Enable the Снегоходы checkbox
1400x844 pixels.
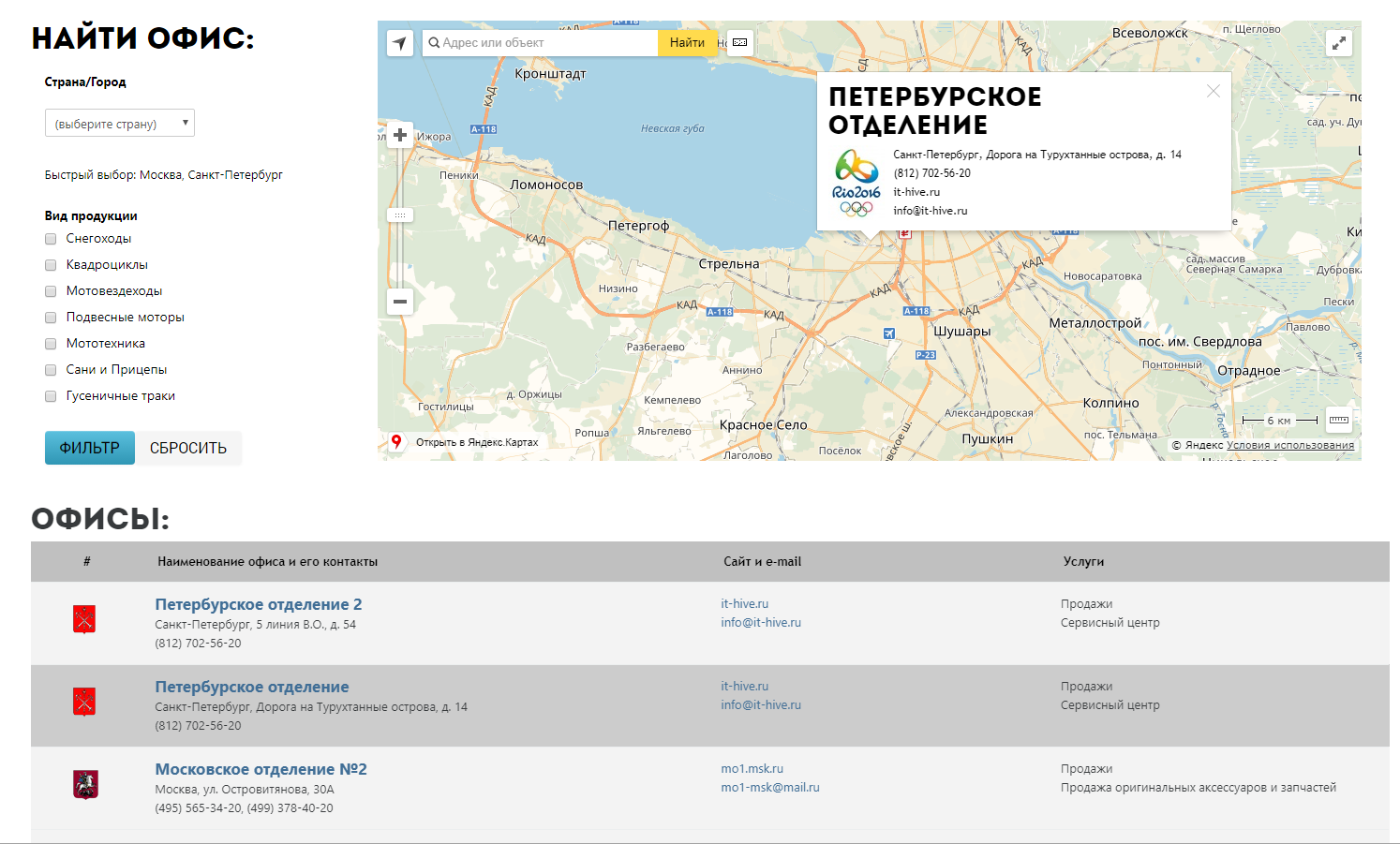(52, 239)
